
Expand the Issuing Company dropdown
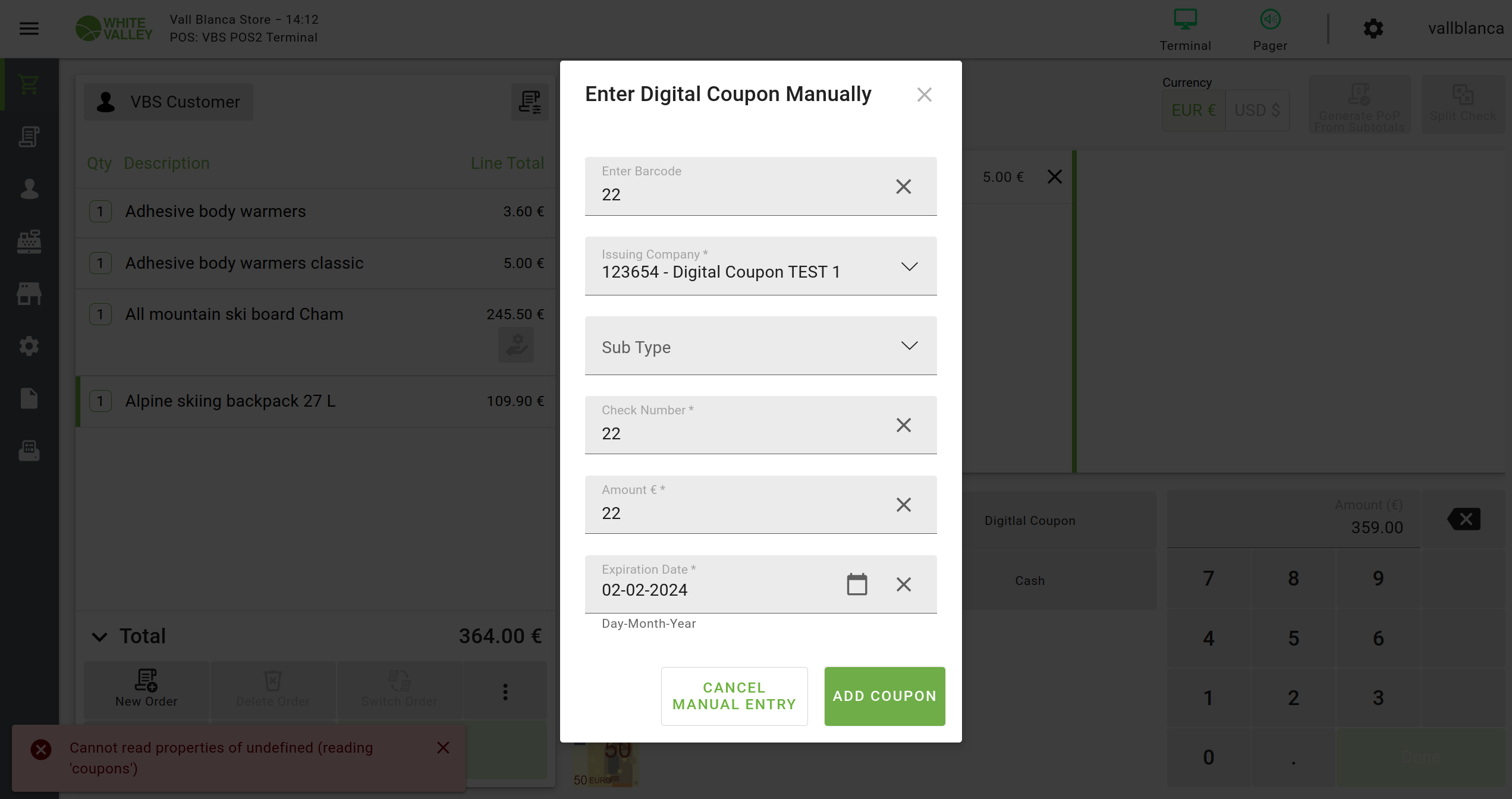[909, 266]
